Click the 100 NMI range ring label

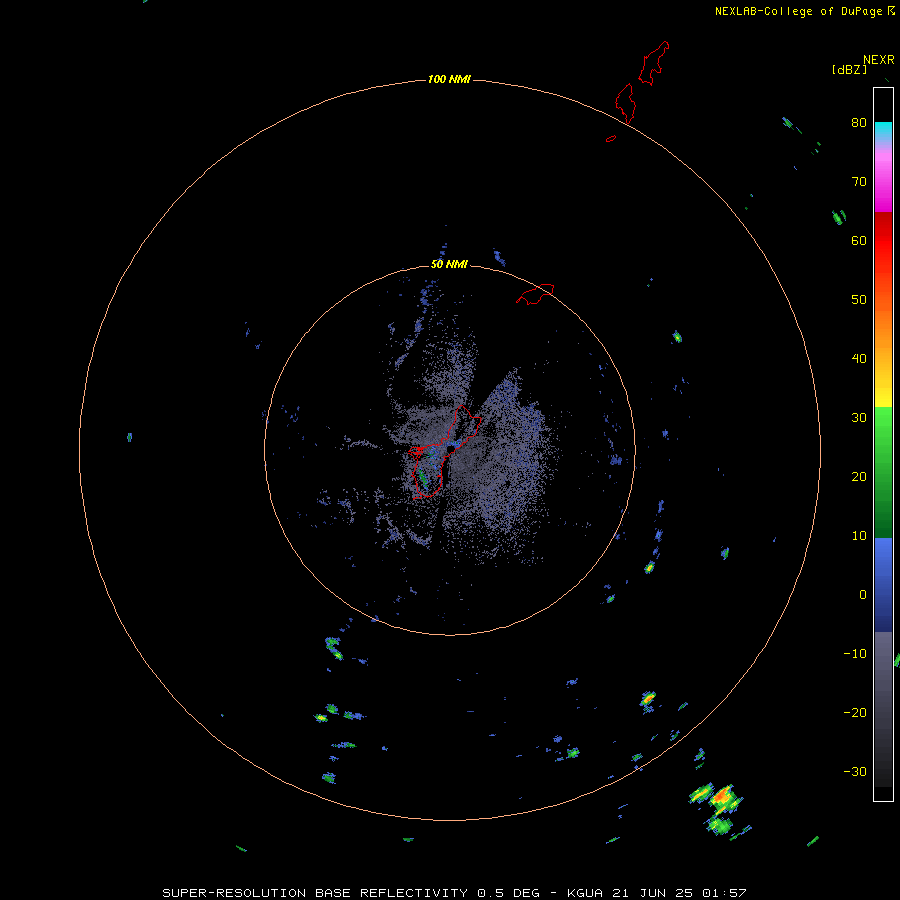(x=449, y=79)
